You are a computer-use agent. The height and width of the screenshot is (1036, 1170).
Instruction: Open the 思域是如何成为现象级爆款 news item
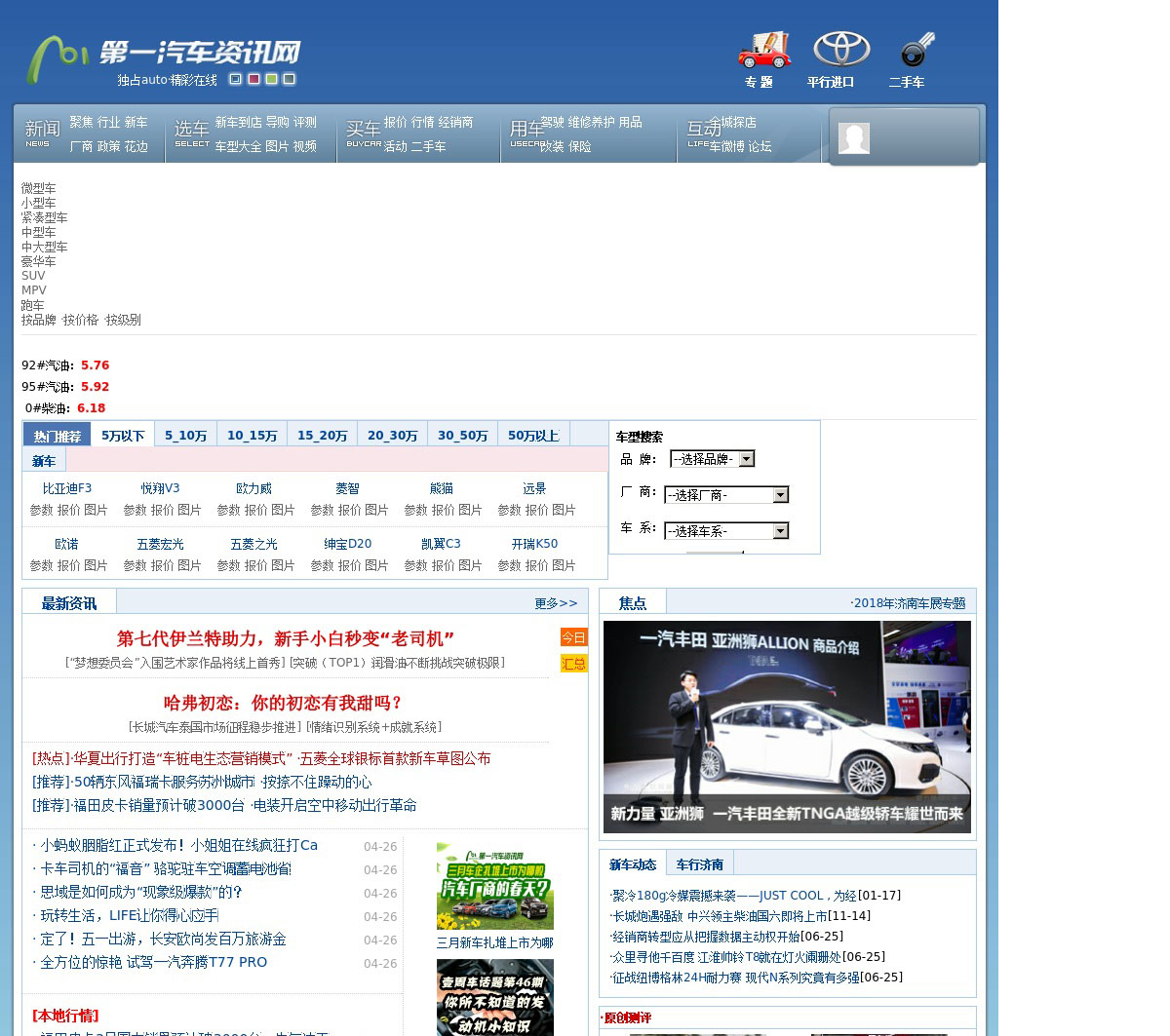[141, 892]
